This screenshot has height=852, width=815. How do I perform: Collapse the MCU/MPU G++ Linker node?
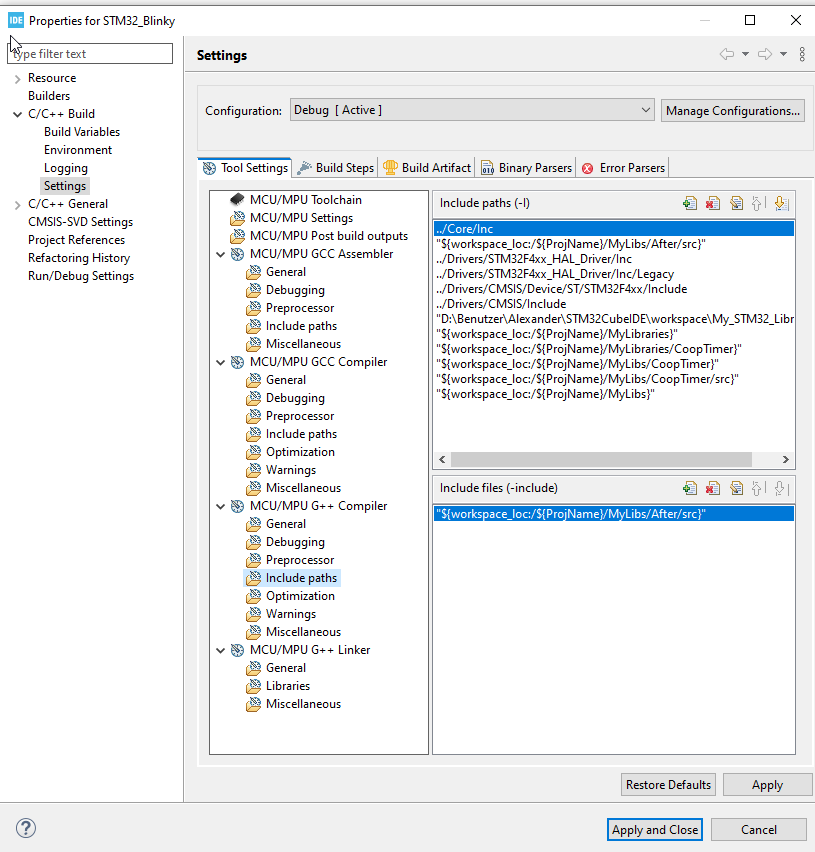(x=221, y=650)
